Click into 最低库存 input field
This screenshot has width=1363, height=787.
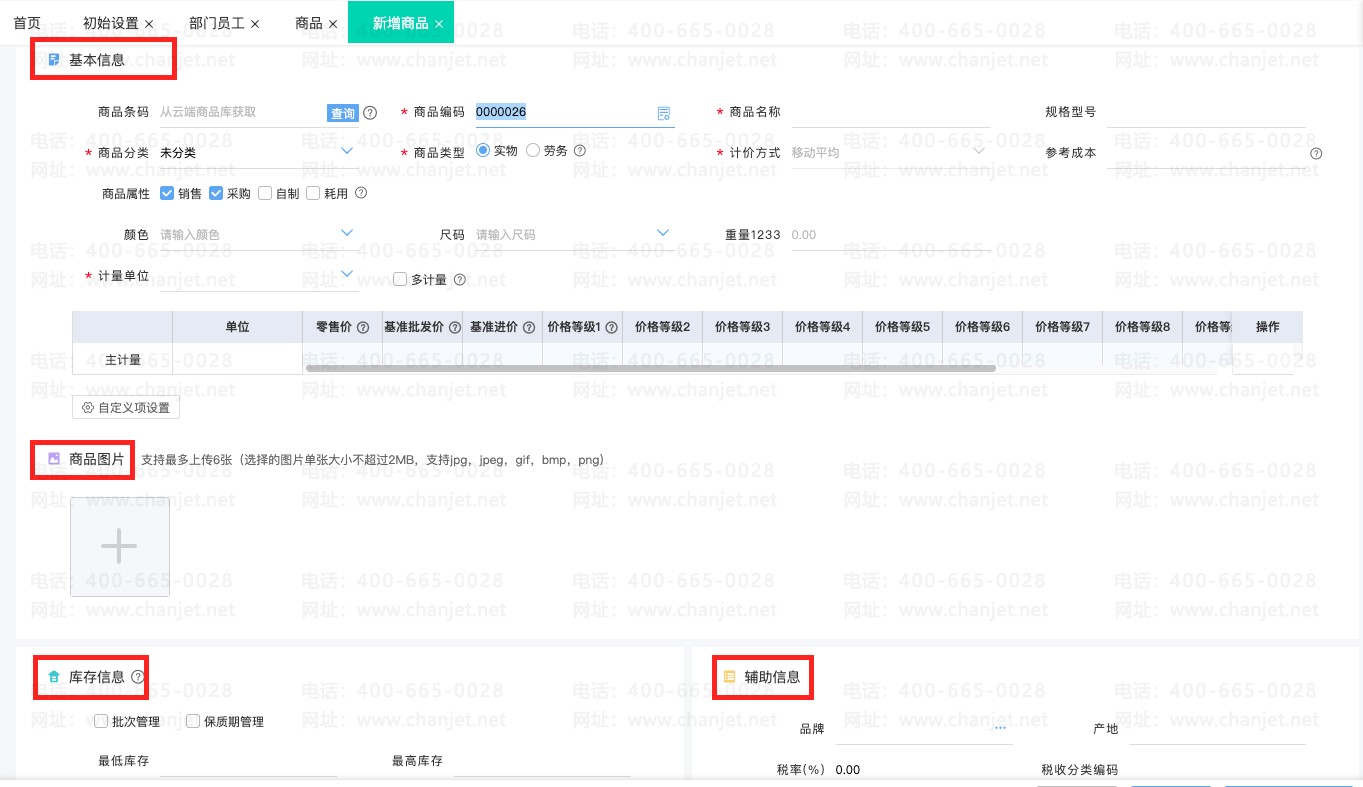(x=248, y=761)
